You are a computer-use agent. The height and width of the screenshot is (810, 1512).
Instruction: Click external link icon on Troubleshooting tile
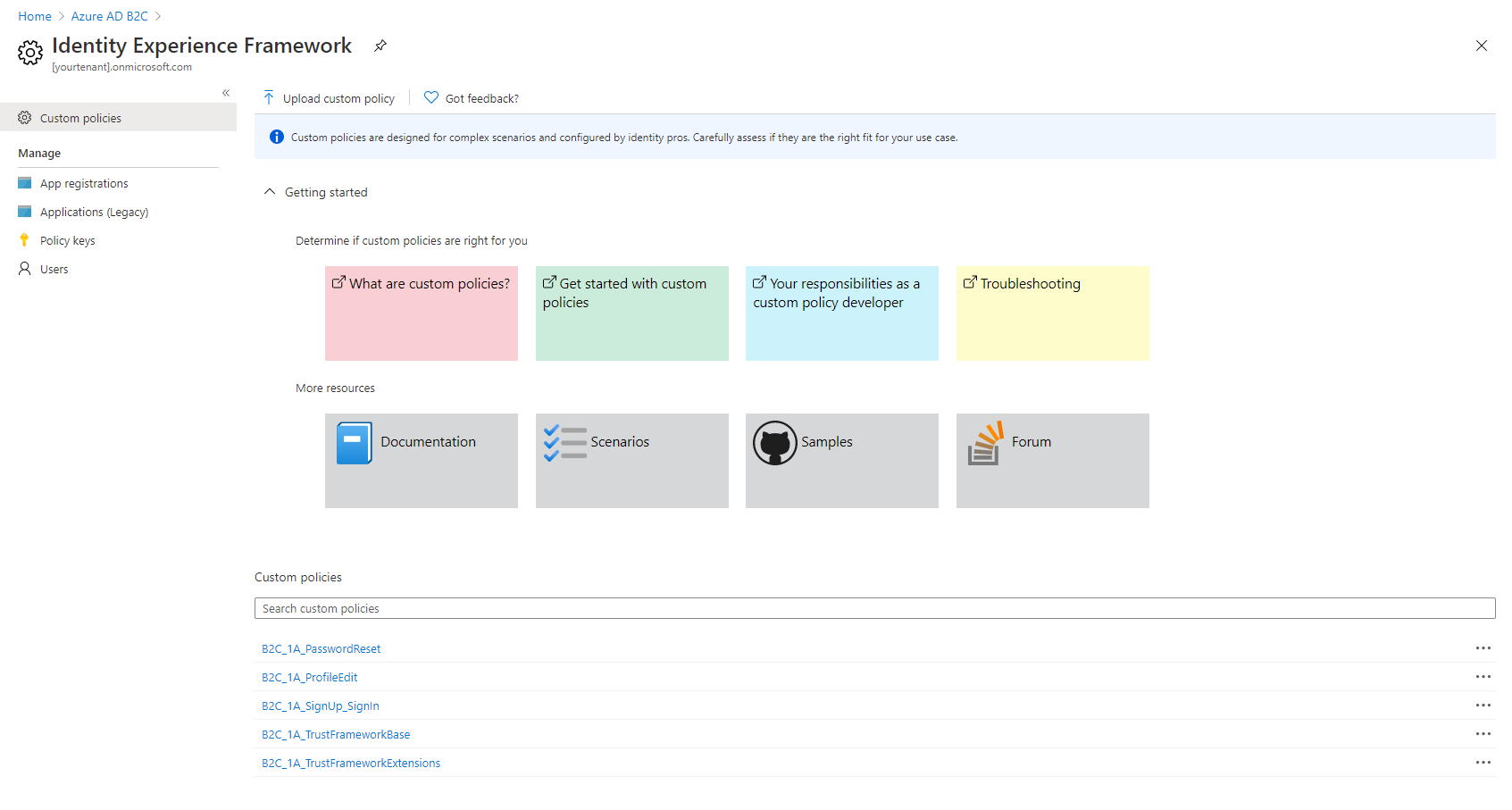coord(970,282)
